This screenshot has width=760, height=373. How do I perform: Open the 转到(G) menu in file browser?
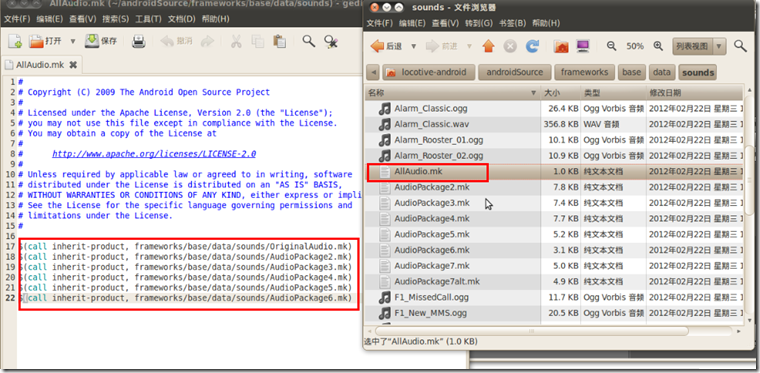tap(479, 23)
